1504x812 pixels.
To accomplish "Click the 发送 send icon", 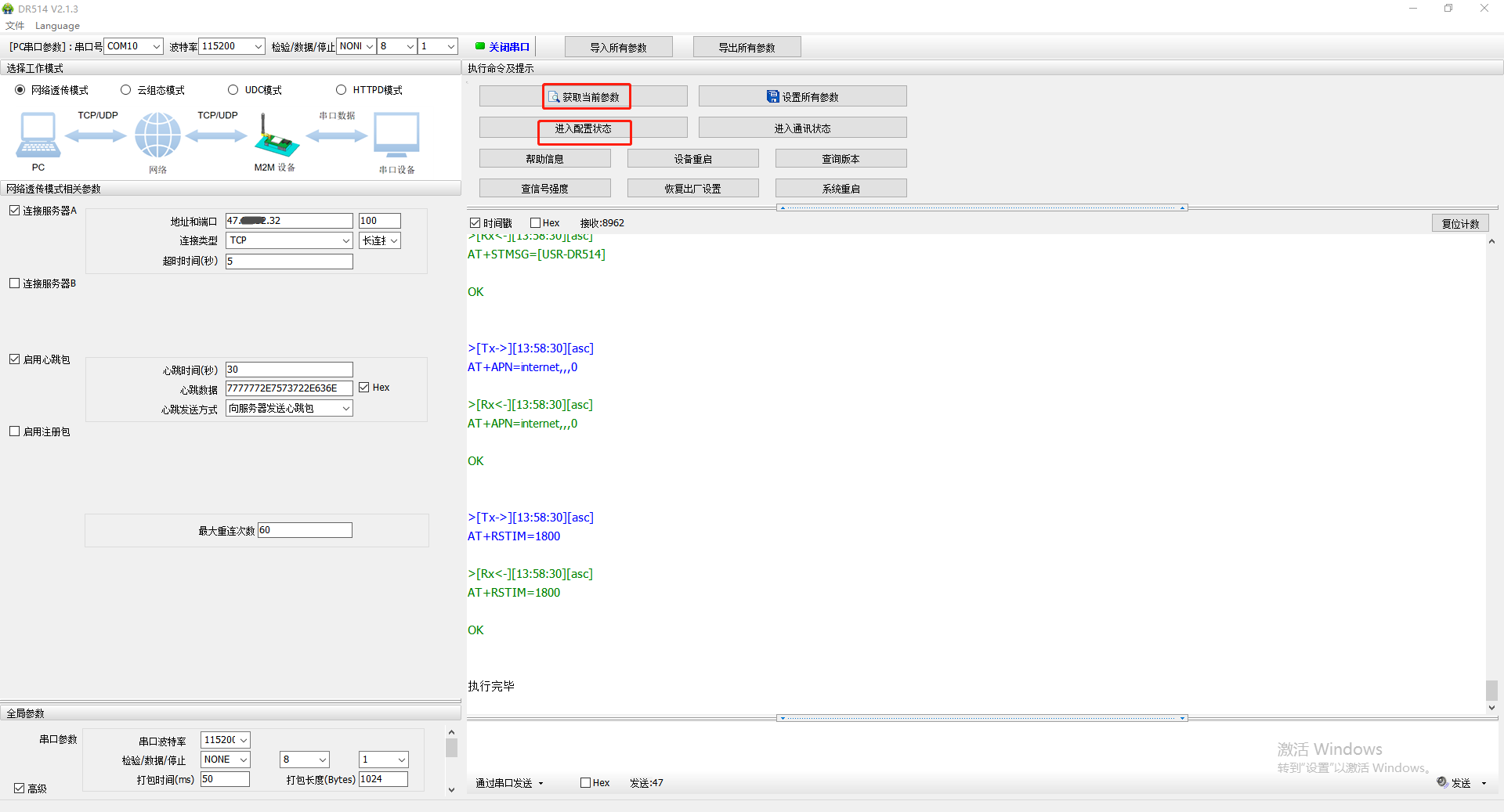I will pyautogui.click(x=1442, y=782).
